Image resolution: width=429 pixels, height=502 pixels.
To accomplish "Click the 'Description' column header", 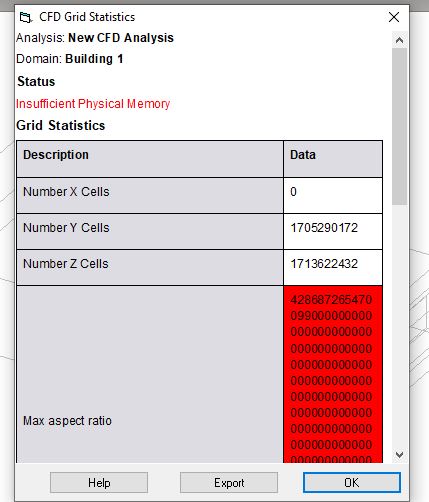I will 150,159.
